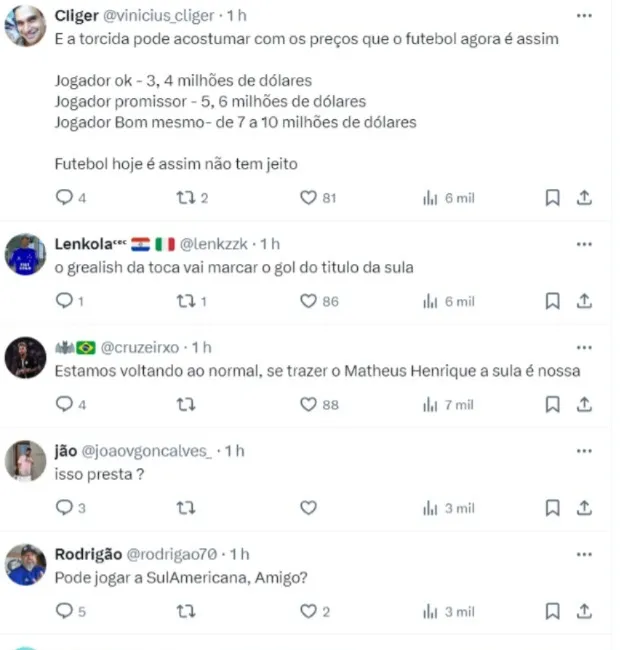Viewport: 624px width, 650px height.
Task: Reply to Rodrigão's SulAmericana tweet
Action: [x=64, y=611]
